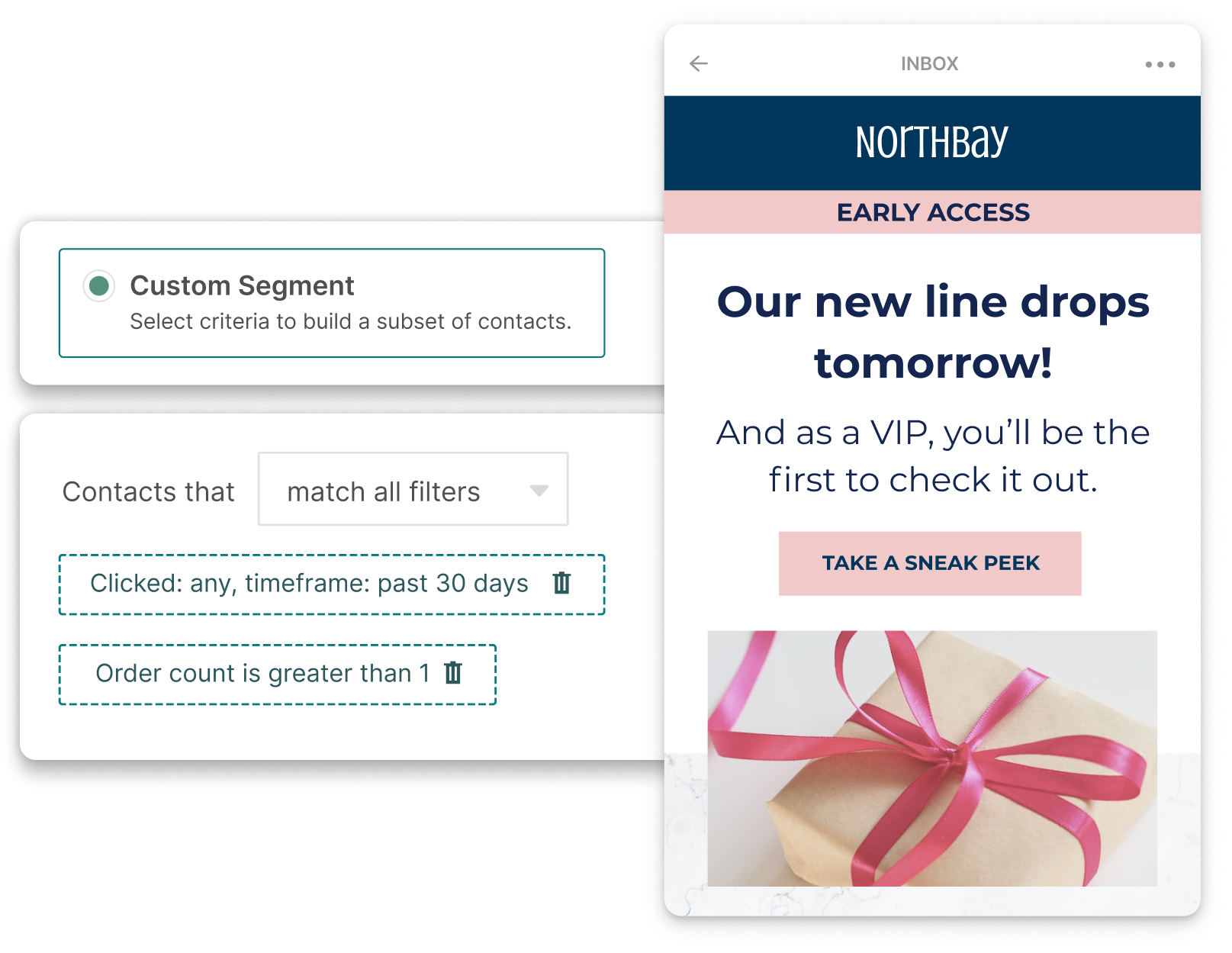Open the match all filters dropdown
The image size is (1232, 953).
[413, 489]
